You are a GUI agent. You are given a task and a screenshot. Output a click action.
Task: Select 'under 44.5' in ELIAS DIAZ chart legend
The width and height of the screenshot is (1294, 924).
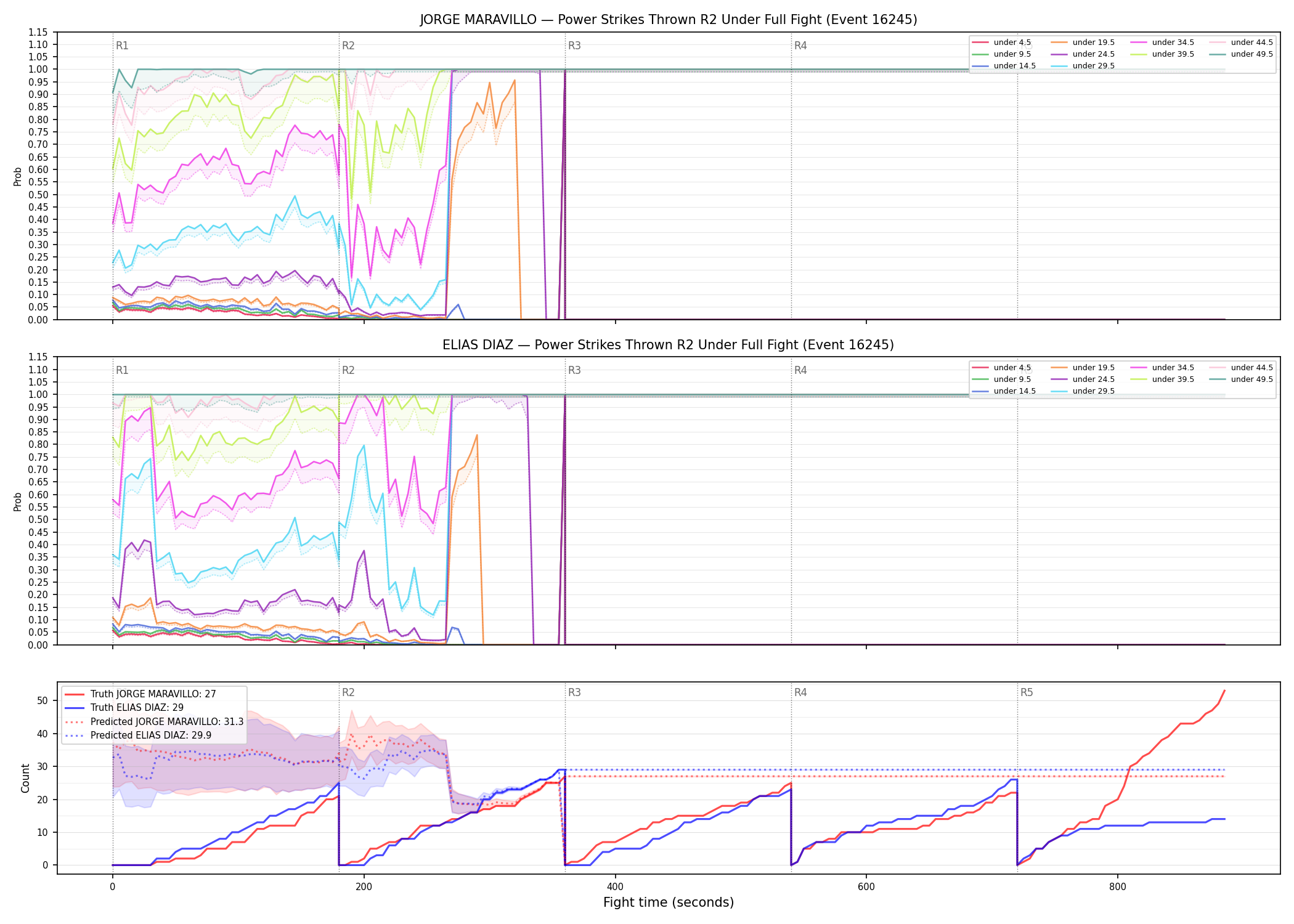click(1251, 368)
